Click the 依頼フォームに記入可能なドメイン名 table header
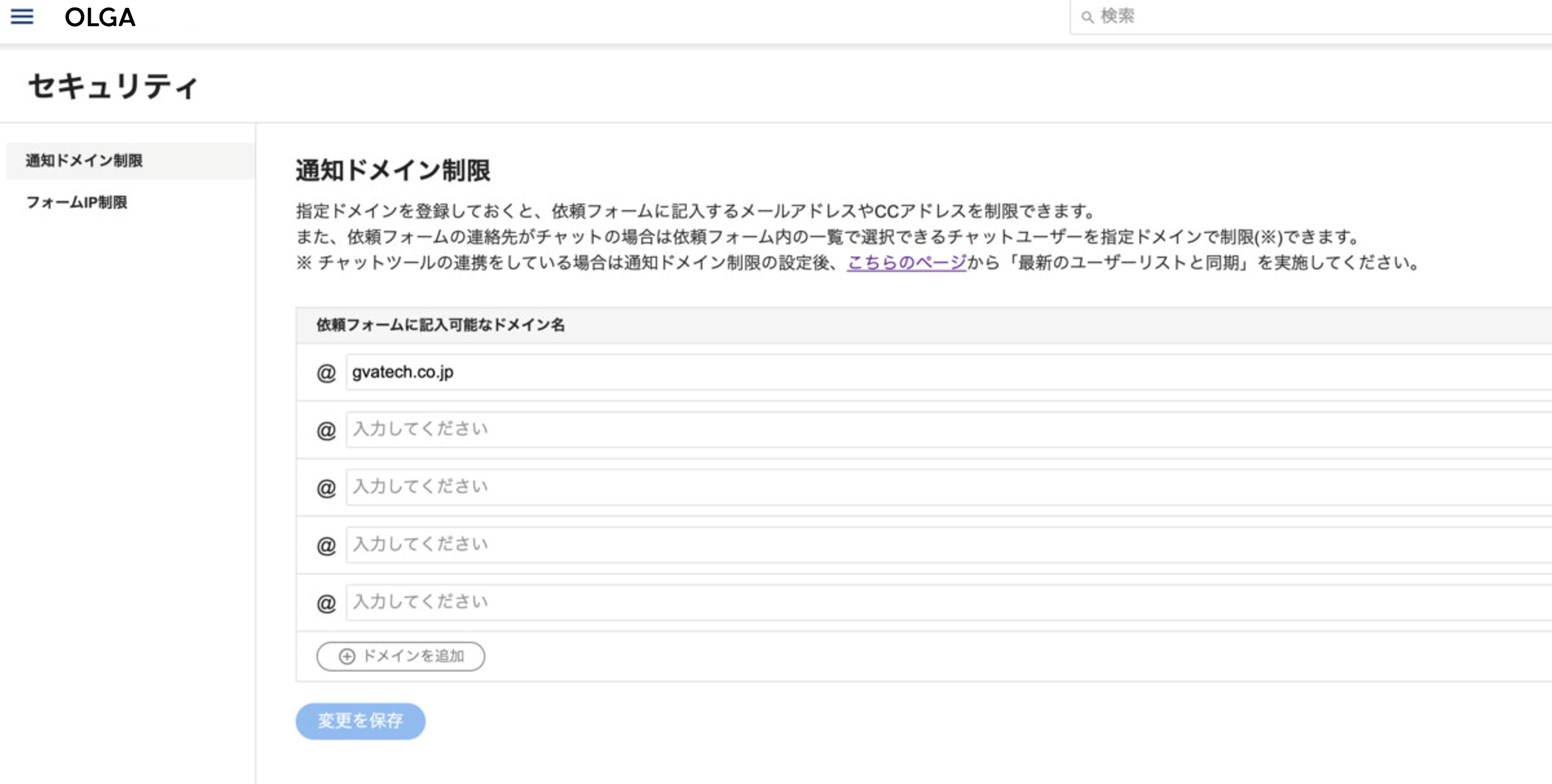The image size is (1552, 784). [440, 325]
